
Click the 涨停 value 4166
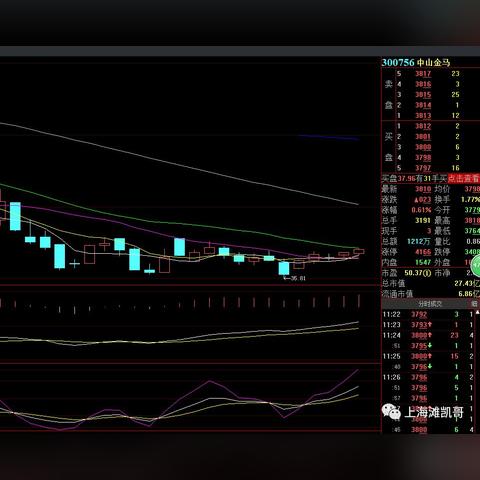click(423, 252)
